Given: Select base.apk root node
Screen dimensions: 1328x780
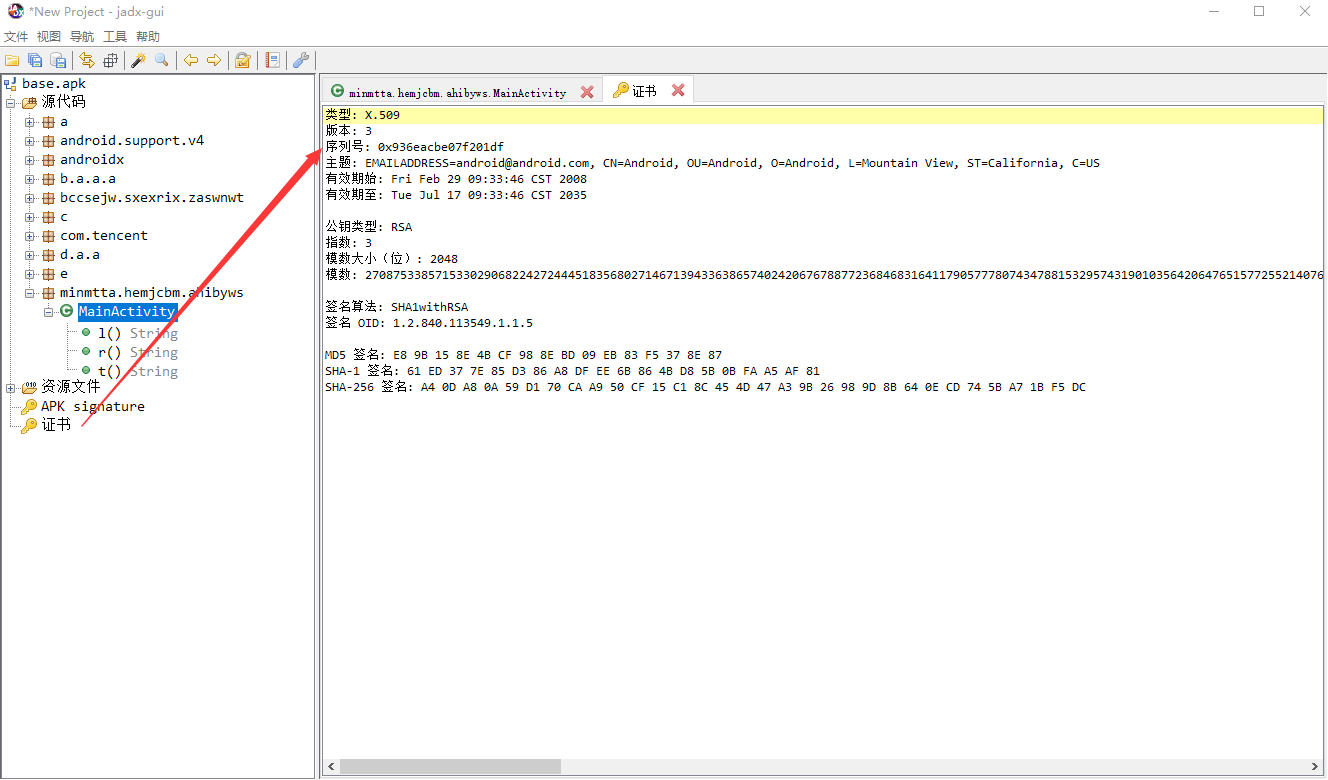Looking at the screenshot, I should click(54, 83).
